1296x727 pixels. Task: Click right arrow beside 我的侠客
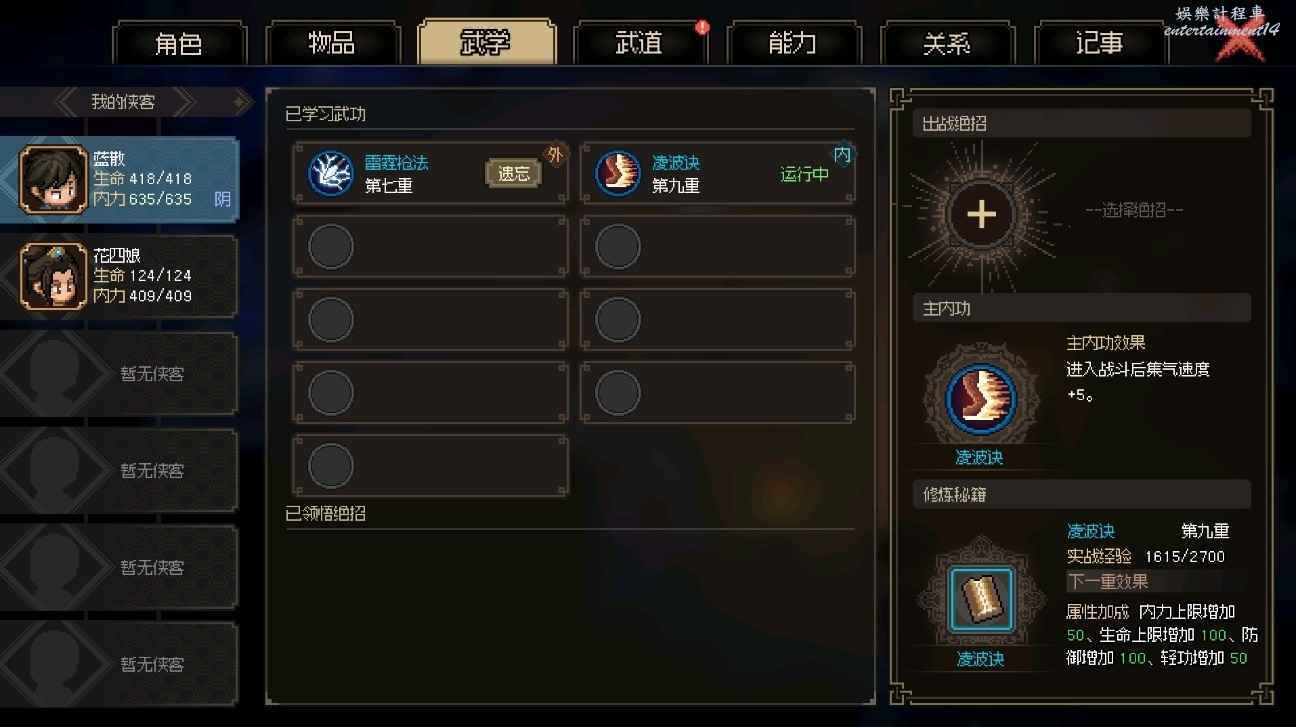pos(242,101)
